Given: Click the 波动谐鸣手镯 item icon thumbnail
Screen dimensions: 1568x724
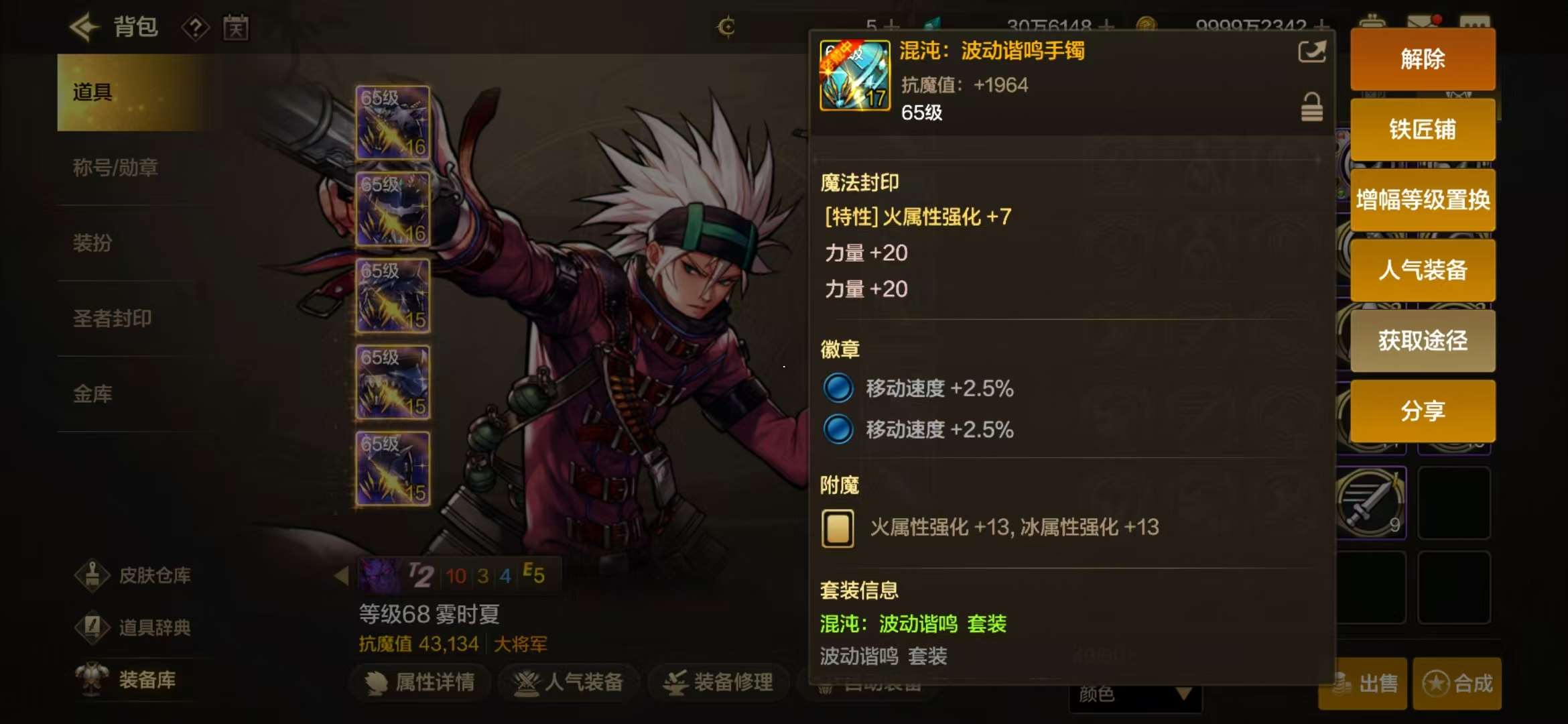Looking at the screenshot, I should pyautogui.click(x=855, y=76).
